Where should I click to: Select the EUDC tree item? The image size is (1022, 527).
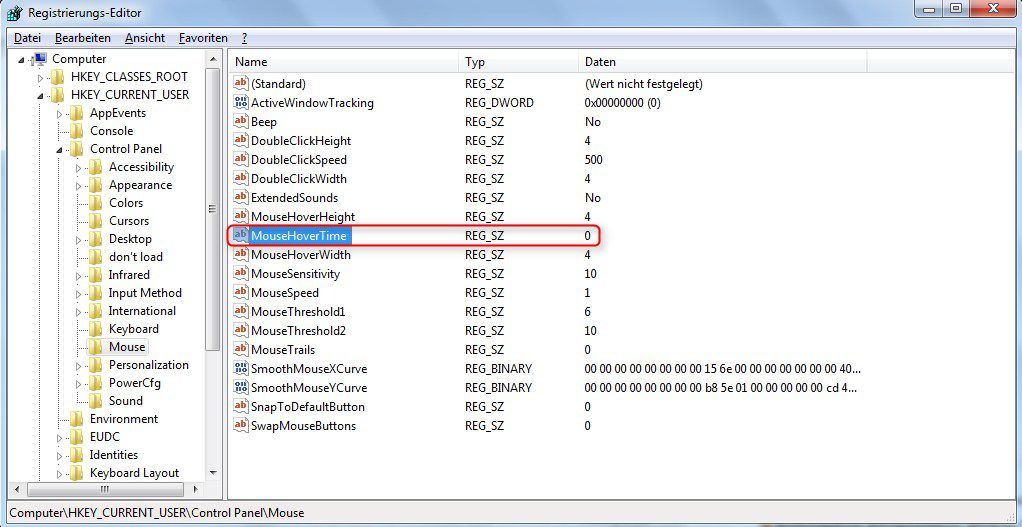coord(104,437)
